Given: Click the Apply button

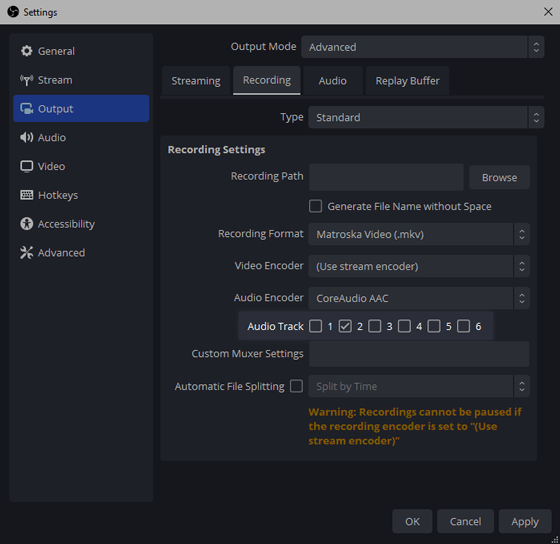Looking at the screenshot, I should click(525, 521).
